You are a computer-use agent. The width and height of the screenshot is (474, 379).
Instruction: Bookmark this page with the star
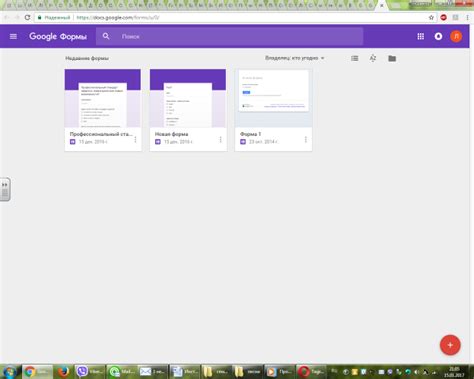click(431, 17)
